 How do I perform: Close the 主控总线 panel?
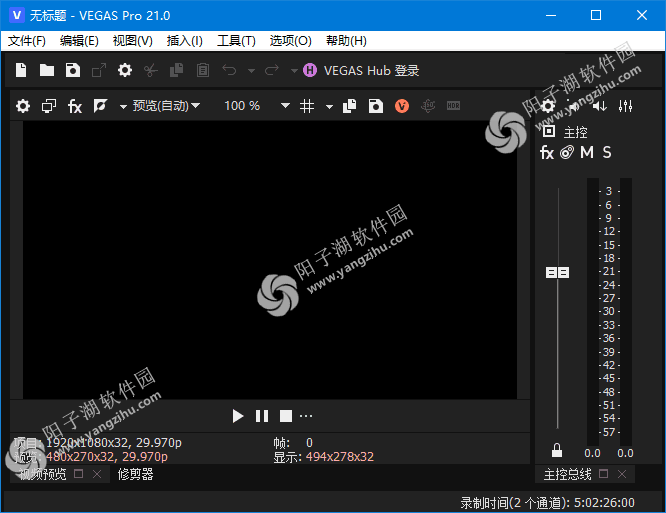tap(622, 474)
